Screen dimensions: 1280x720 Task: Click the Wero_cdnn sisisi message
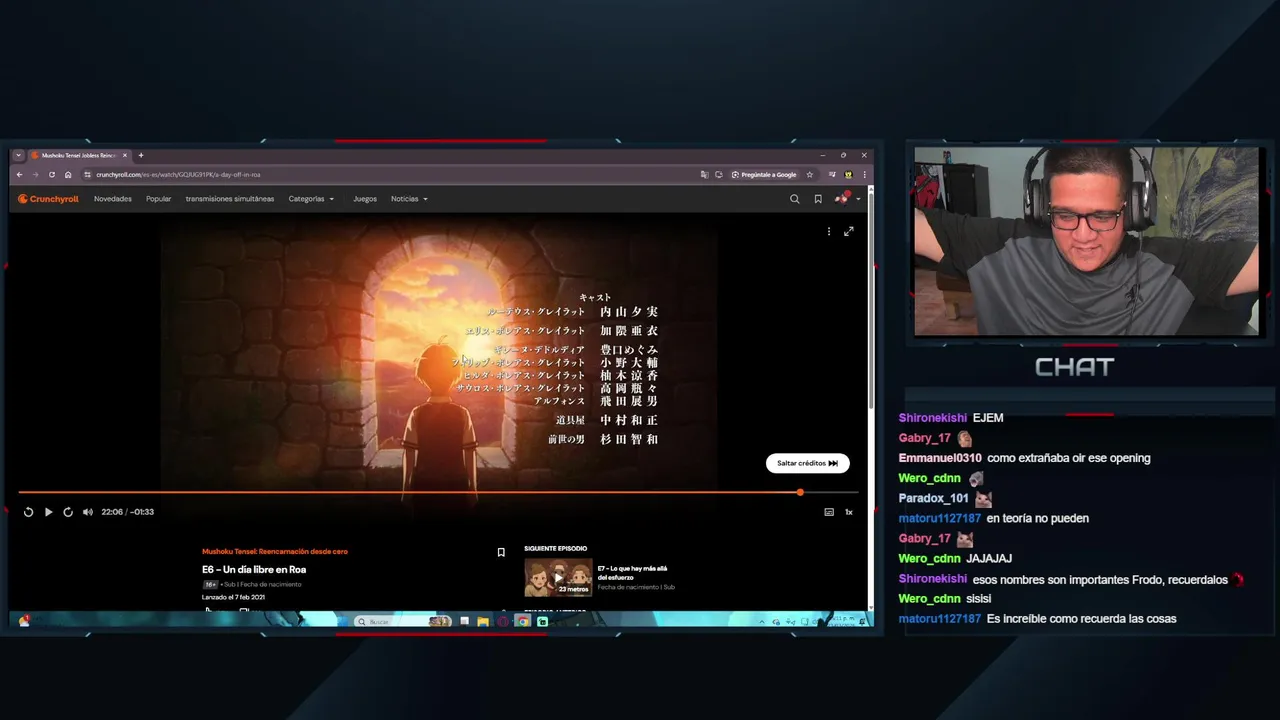[x=979, y=598]
